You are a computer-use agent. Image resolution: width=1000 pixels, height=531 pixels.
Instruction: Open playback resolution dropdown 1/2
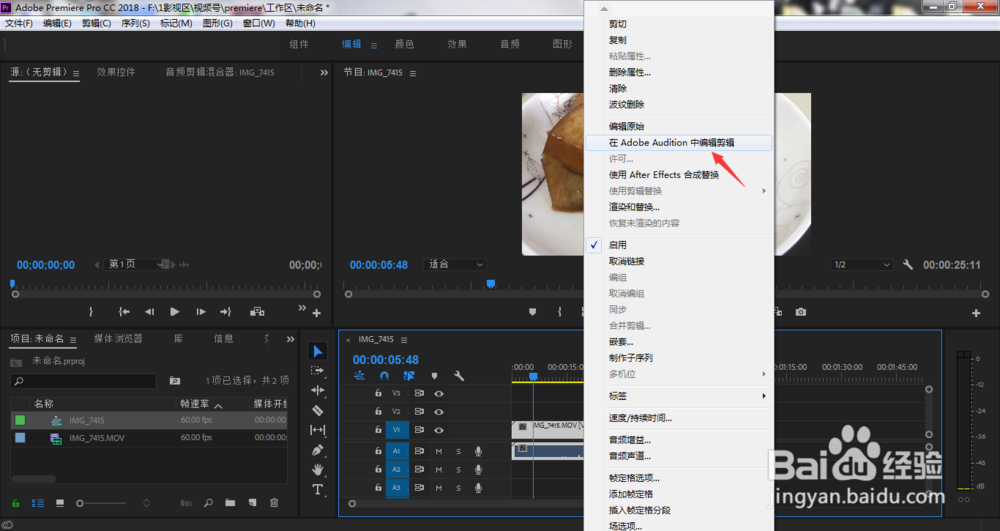[862, 265]
